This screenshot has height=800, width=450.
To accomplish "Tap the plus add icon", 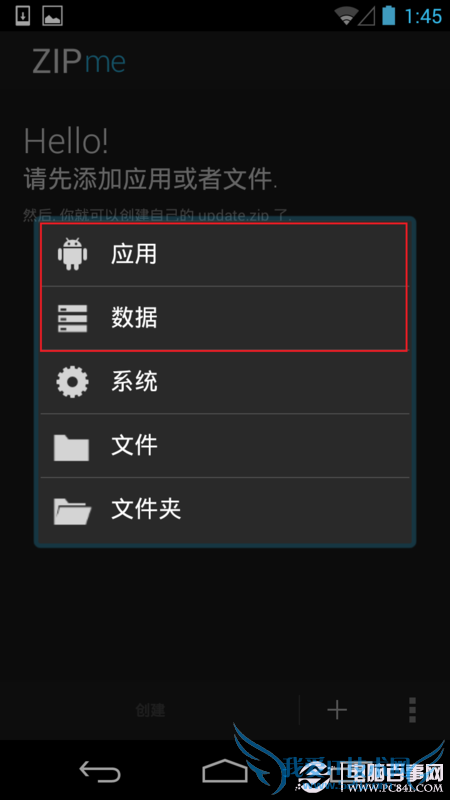I will (337, 710).
